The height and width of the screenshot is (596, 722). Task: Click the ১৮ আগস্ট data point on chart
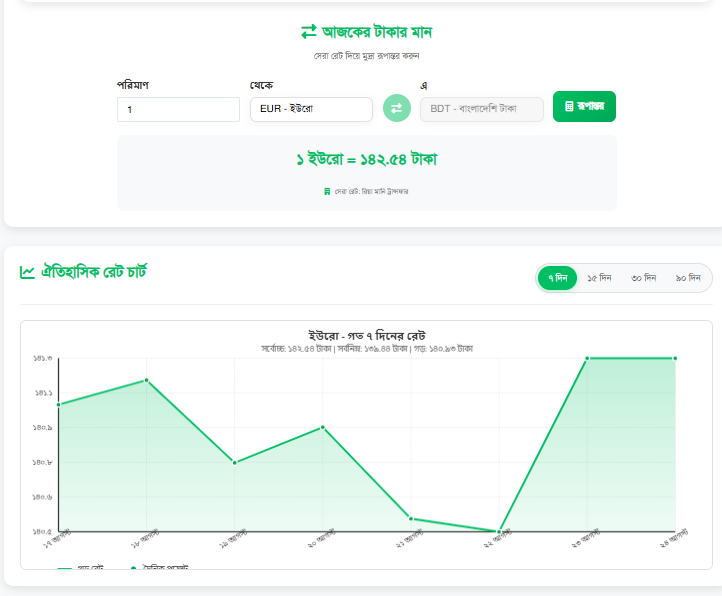pyautogui.click(x=146, y=380)
